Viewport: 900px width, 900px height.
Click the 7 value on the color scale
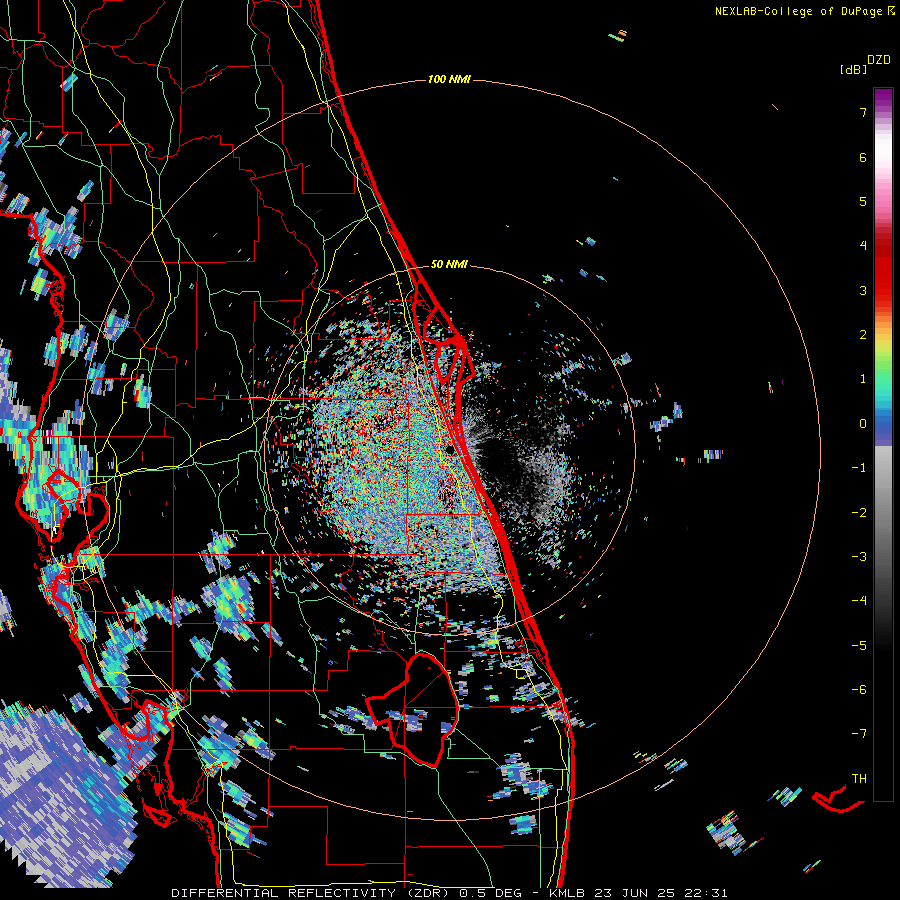(x=863, y=112)
